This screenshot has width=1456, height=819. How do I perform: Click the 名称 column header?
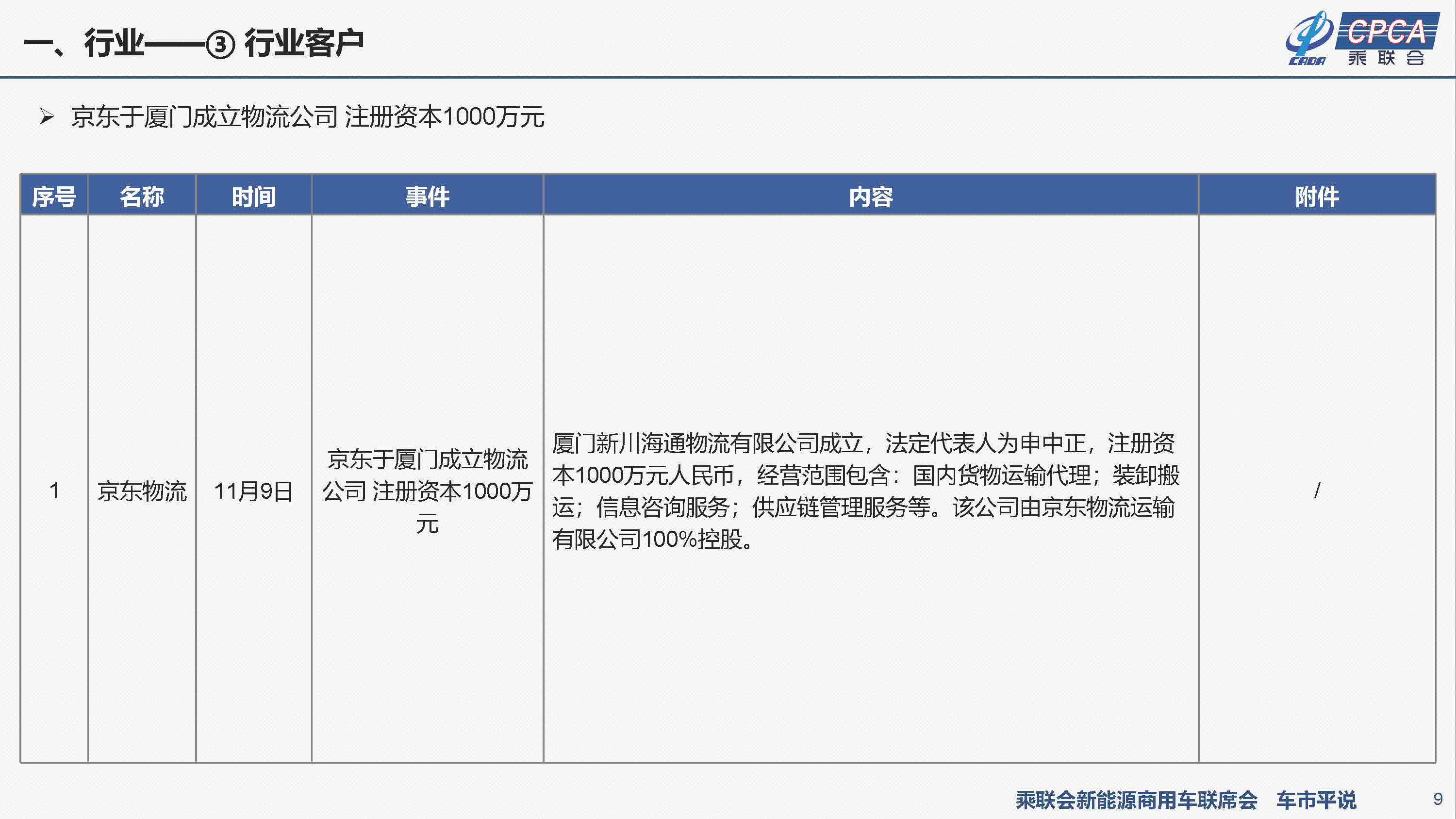click(x=142, y=196)
